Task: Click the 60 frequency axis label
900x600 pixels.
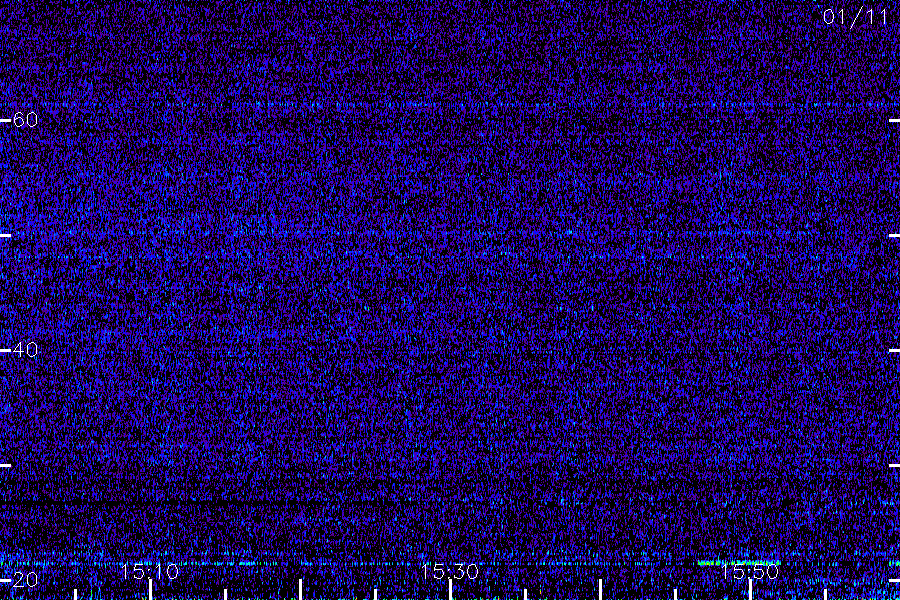Action: click(x=25, y=120)
